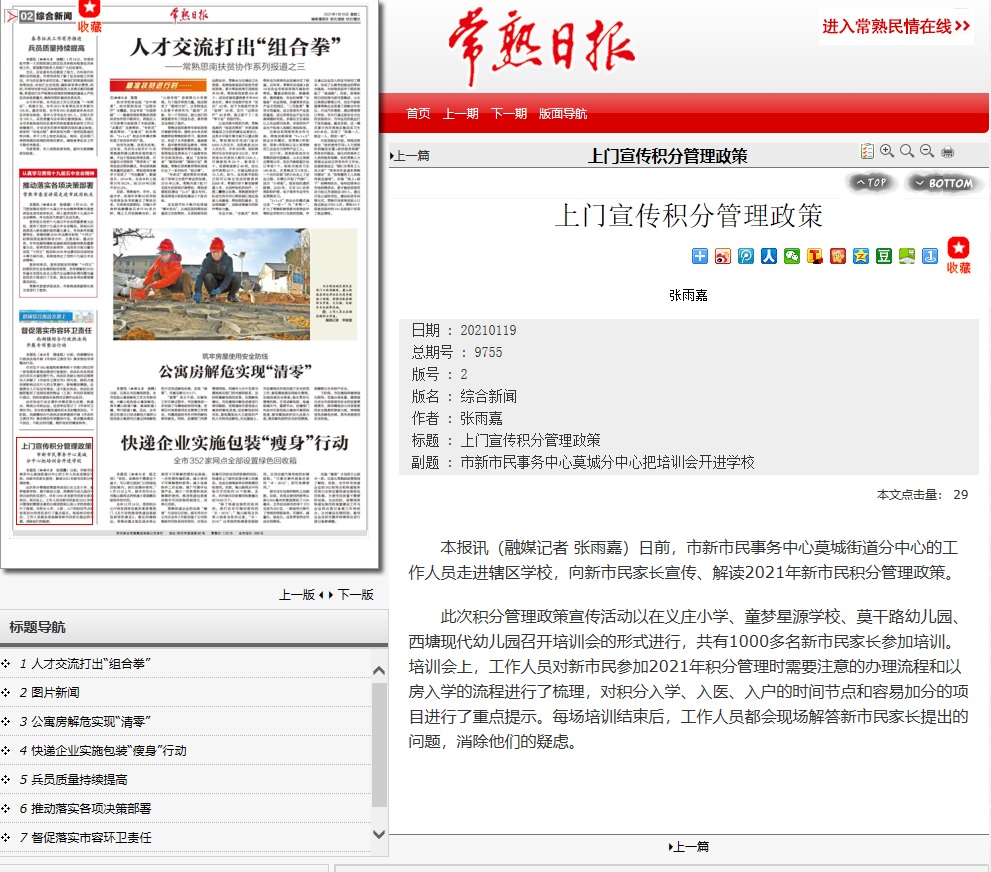Click the large article title 上门宣传积分管理政策
The width and height of the screenshot is (991, 872).
pos(689,215)
